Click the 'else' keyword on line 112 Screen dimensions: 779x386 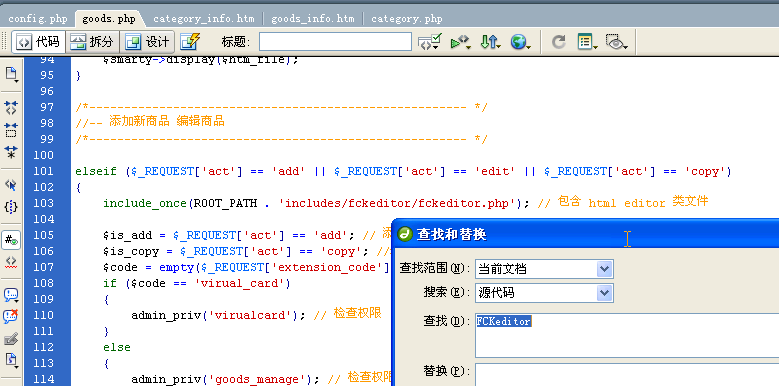click(x=117, y=347)
